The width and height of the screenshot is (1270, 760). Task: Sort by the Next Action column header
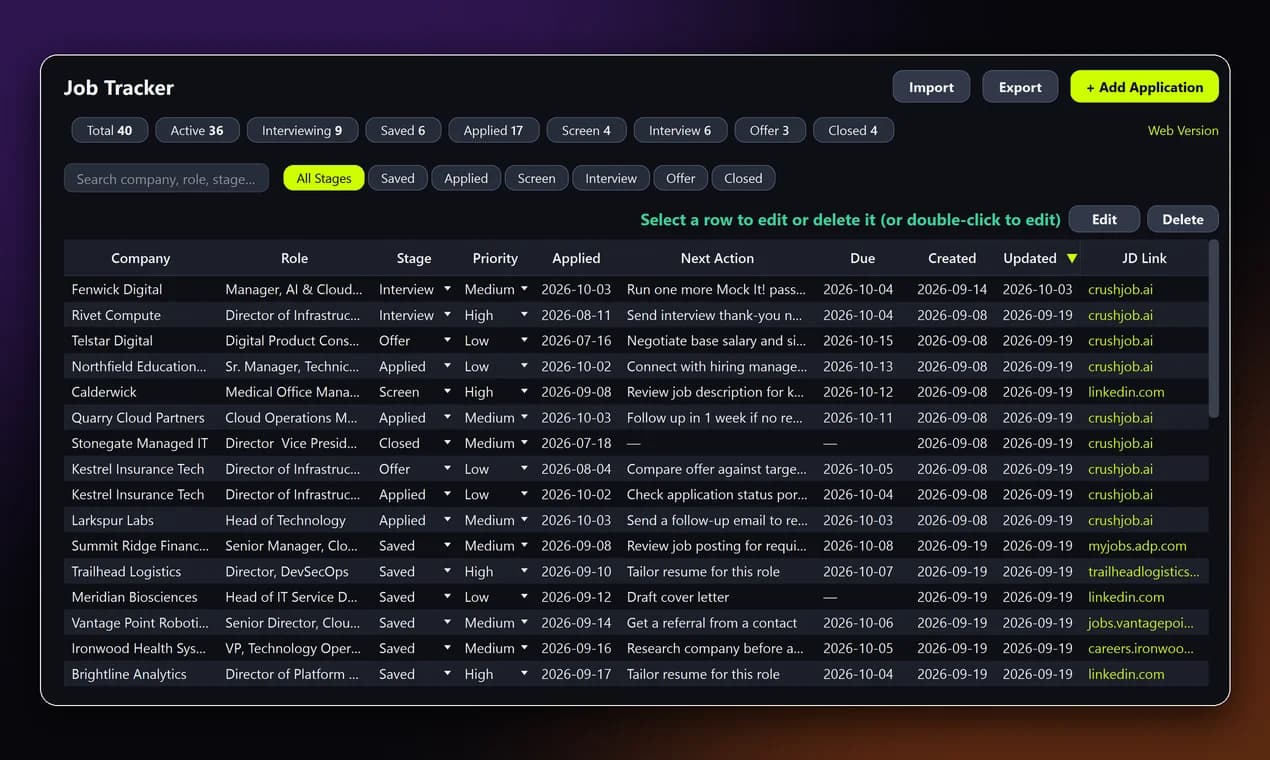[717, 258]
